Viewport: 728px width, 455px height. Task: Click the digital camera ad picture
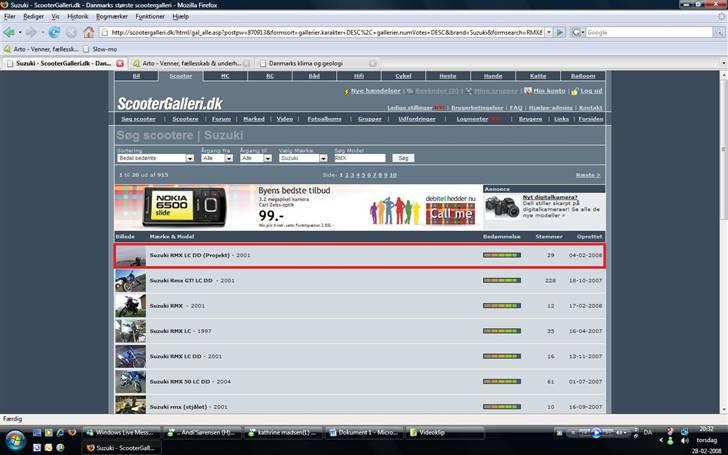(x=502, y=208)
